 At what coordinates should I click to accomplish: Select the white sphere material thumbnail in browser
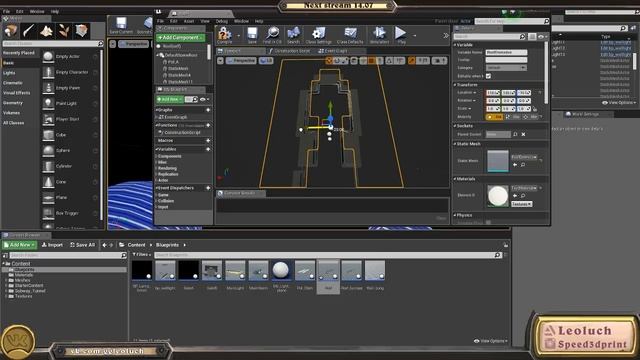point(281,271)
